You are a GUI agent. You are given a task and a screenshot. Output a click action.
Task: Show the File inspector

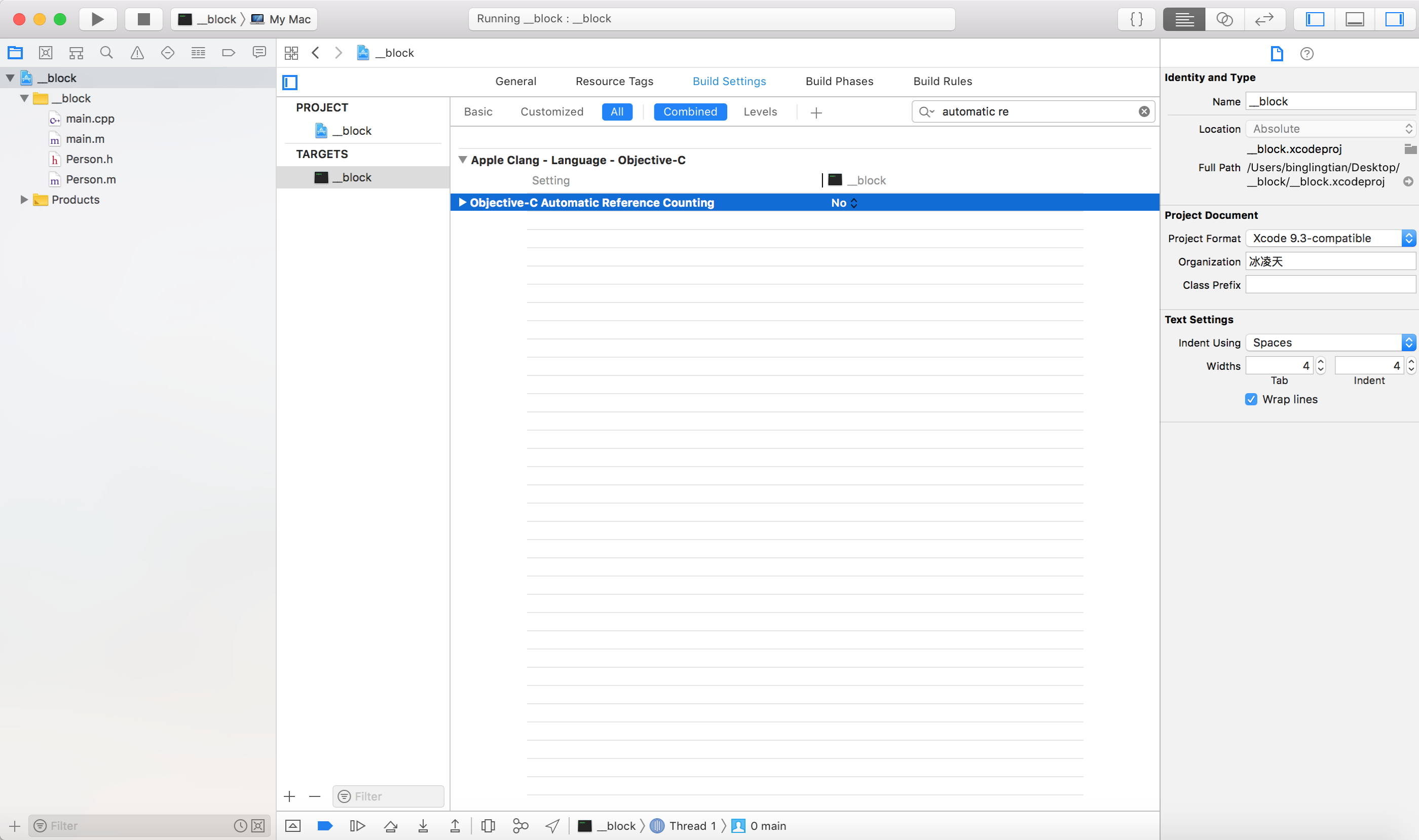coord(1276,54)
